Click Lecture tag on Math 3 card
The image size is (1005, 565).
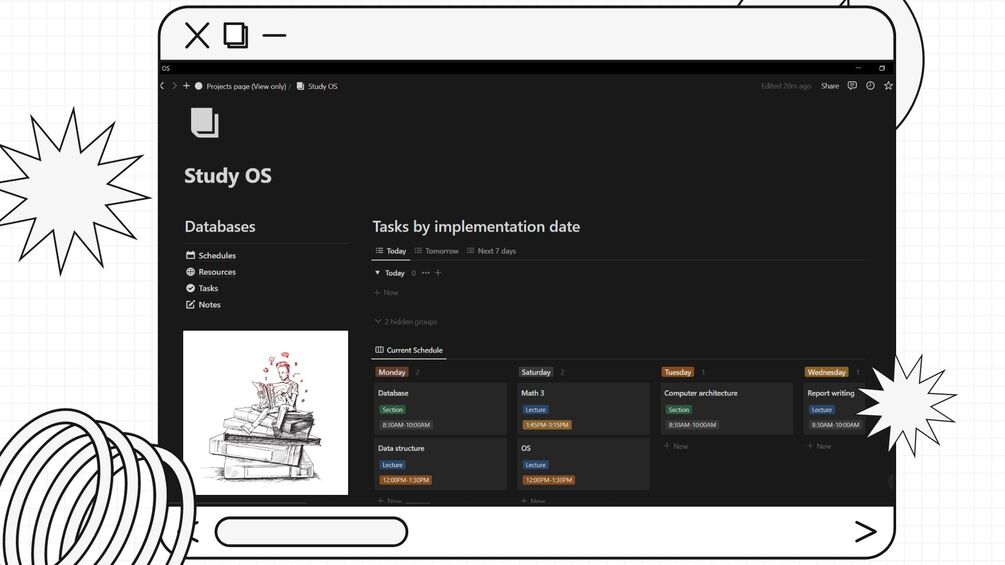tap(535, 410)
